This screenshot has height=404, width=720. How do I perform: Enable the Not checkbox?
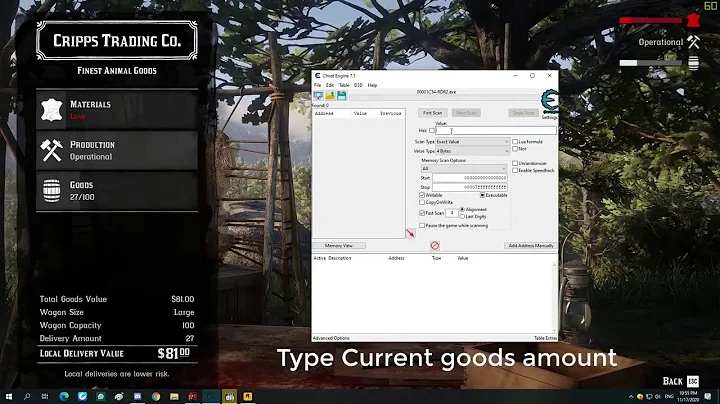pos(515,149)
